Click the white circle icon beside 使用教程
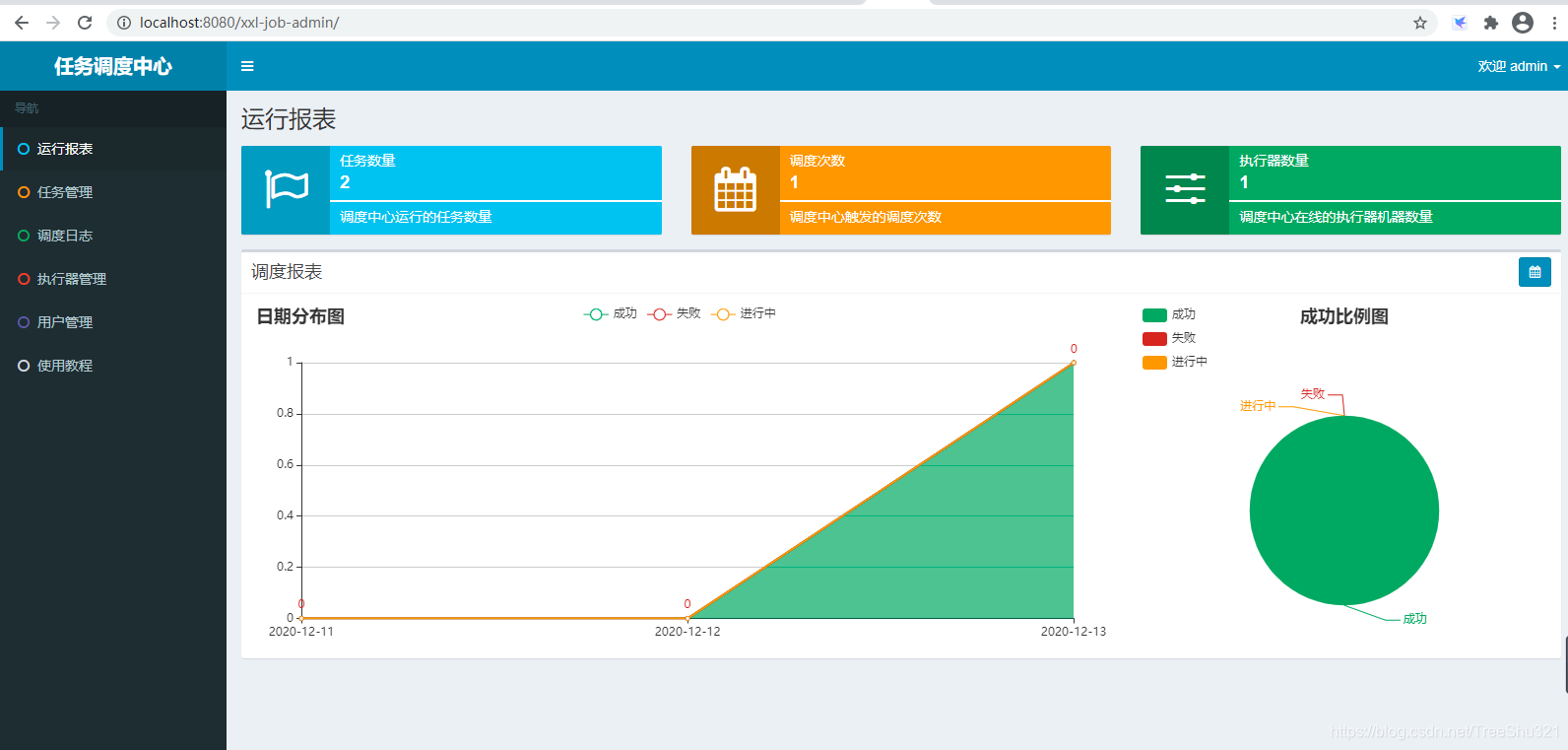The width and height of the screenshot is (1568, 750). (x=24, y=366)
